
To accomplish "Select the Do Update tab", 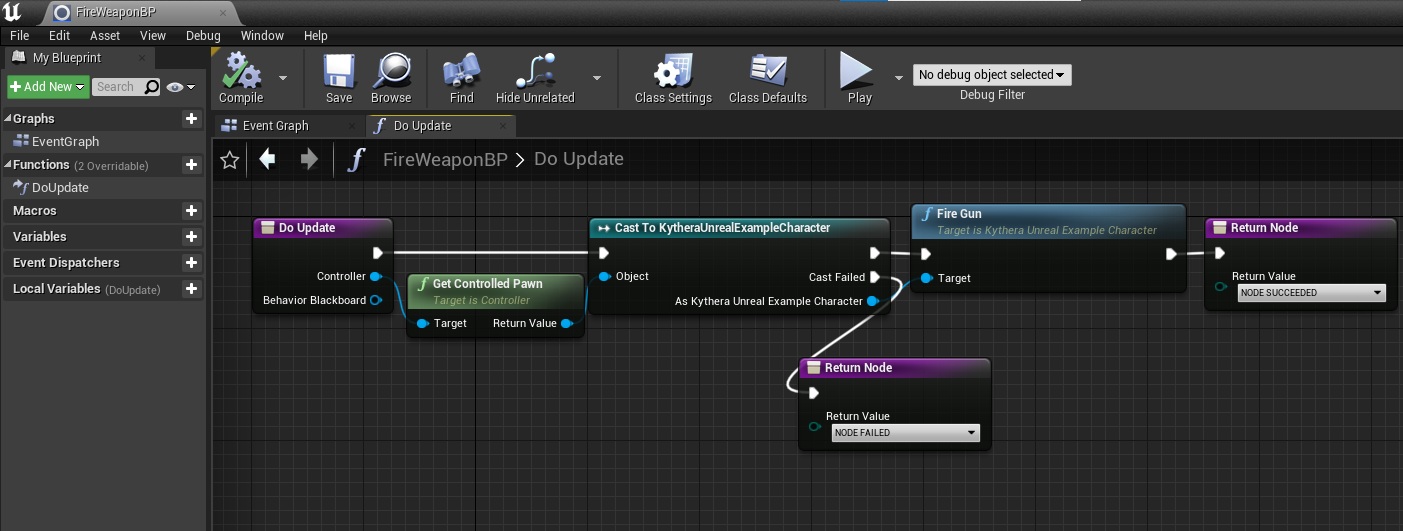I will click(422, 125).
